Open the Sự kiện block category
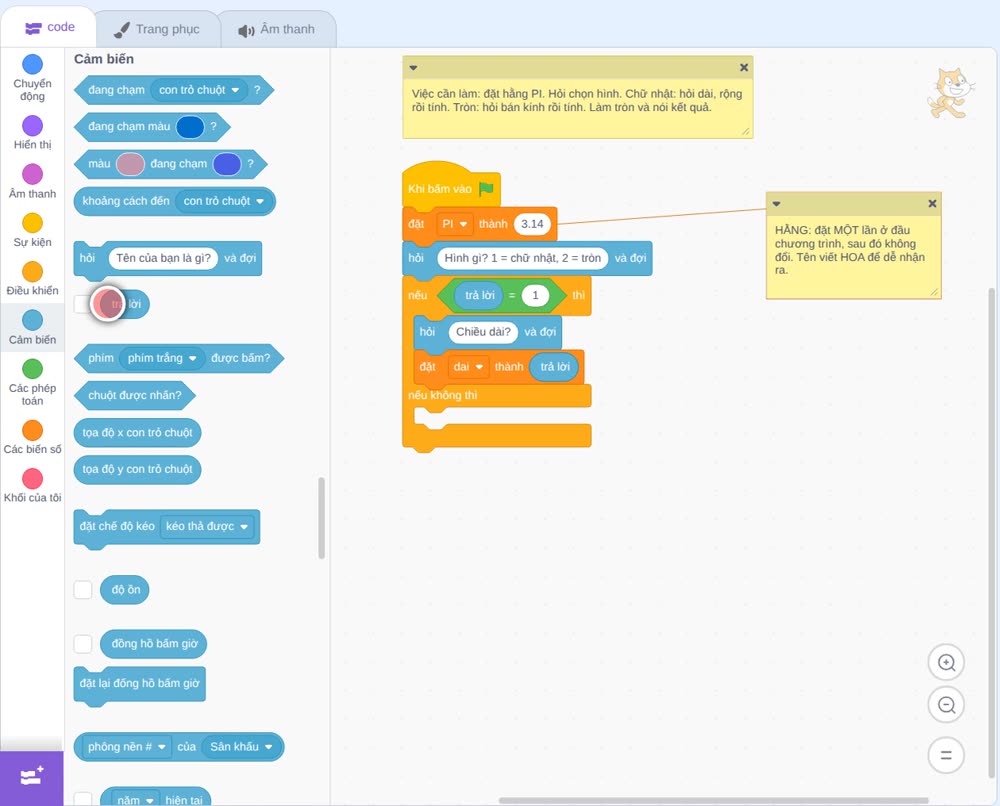Image resolution: width=1000 pixels, height=806 pixels. pos(33,230)
